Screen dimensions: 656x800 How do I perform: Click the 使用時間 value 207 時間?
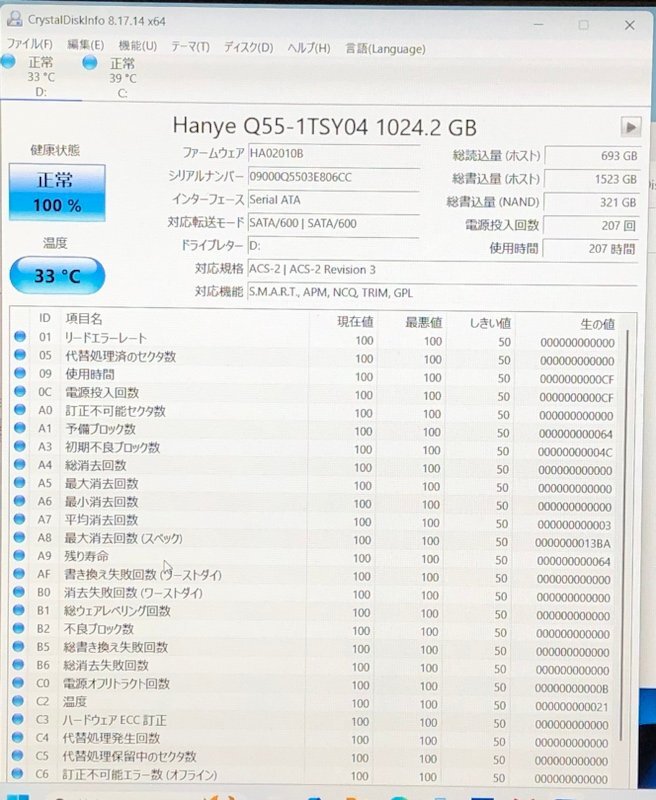[590, 249]
